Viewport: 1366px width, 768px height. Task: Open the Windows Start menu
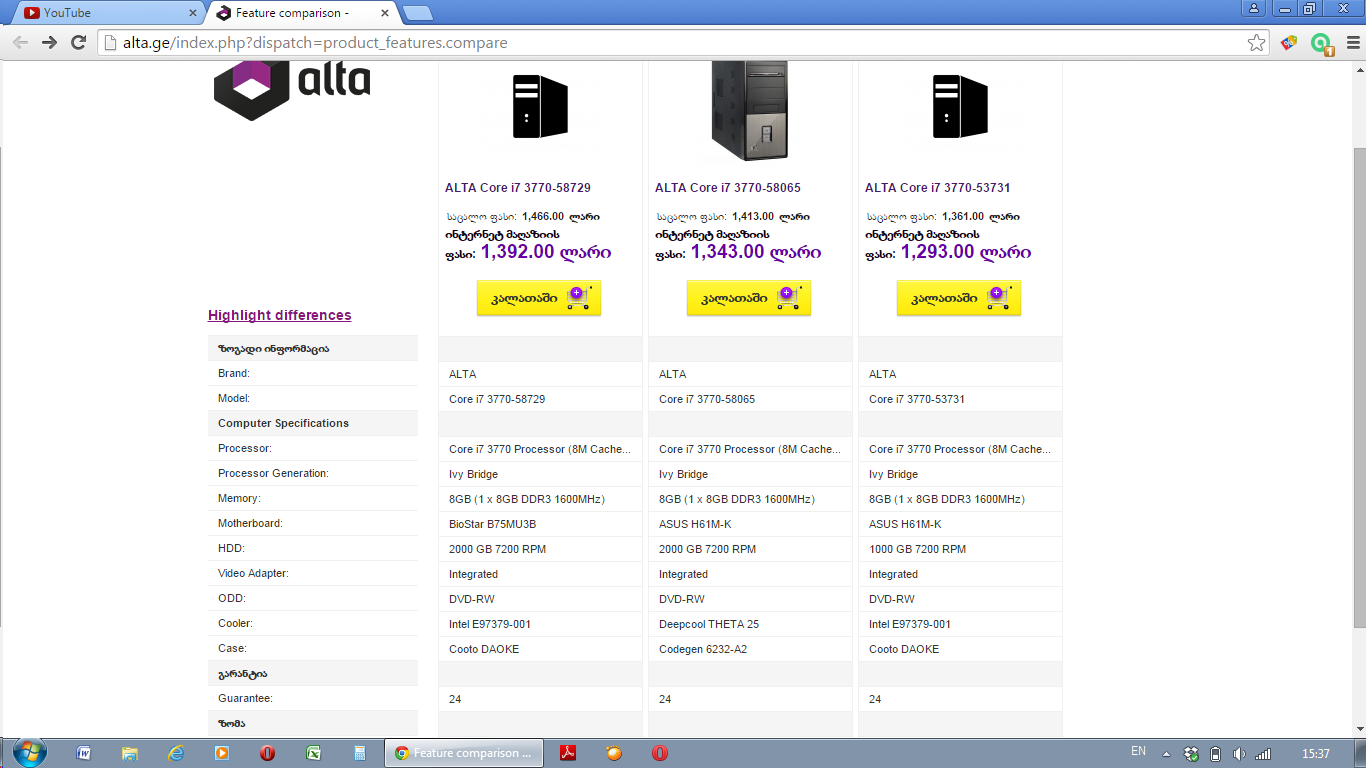pyautogui.click(x=29, y=753)
